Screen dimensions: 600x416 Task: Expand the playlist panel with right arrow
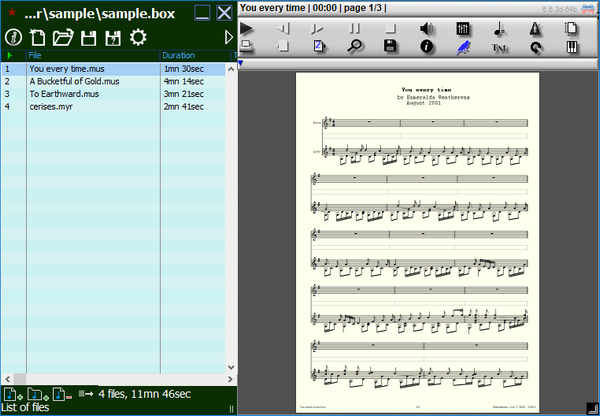(x=229, y=37)
